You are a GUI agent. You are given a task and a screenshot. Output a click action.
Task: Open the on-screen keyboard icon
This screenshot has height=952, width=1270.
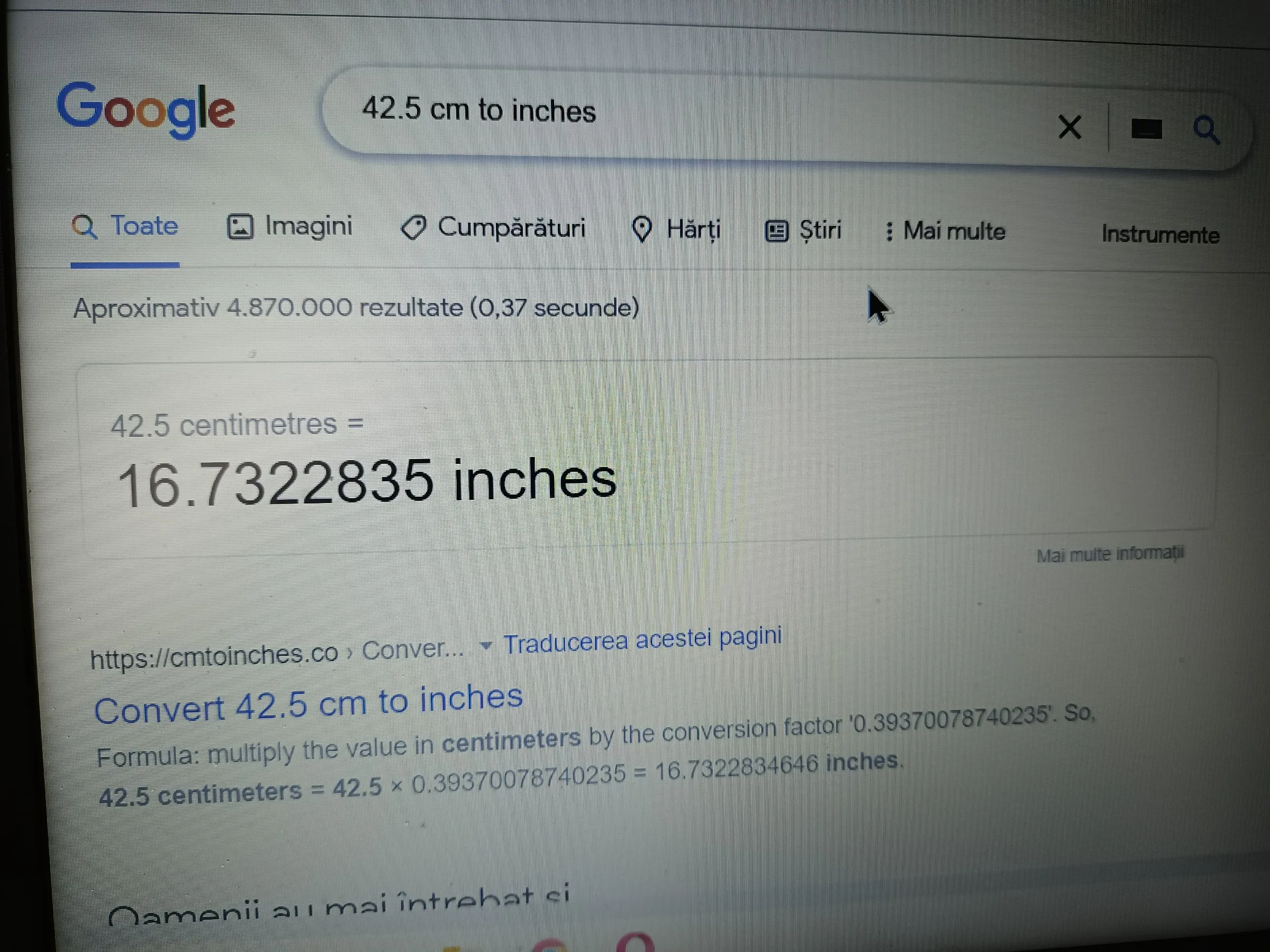[x=1146, y=129]
